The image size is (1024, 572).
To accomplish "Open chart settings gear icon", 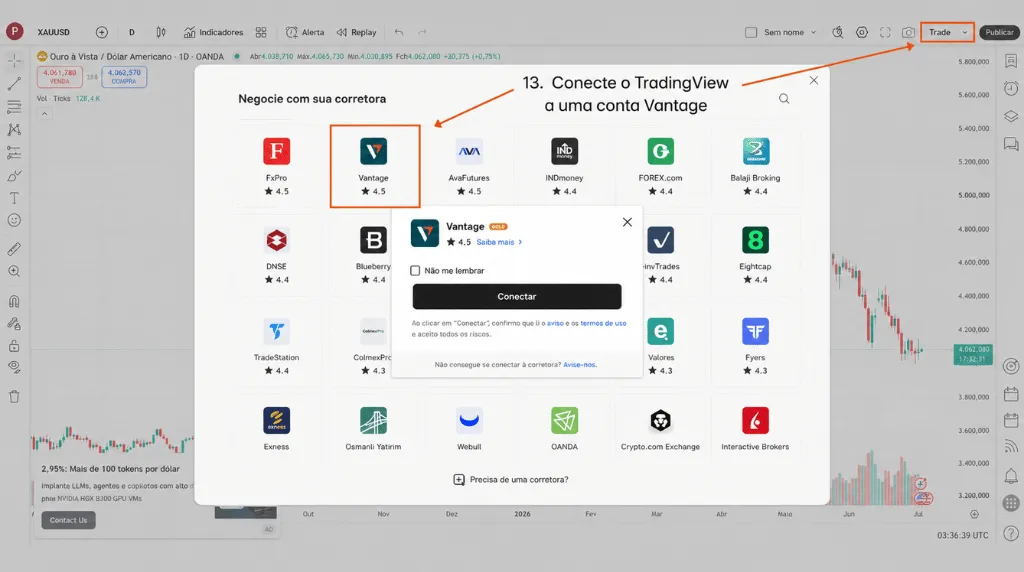I will pyautogui.click(x=861, y=32).
